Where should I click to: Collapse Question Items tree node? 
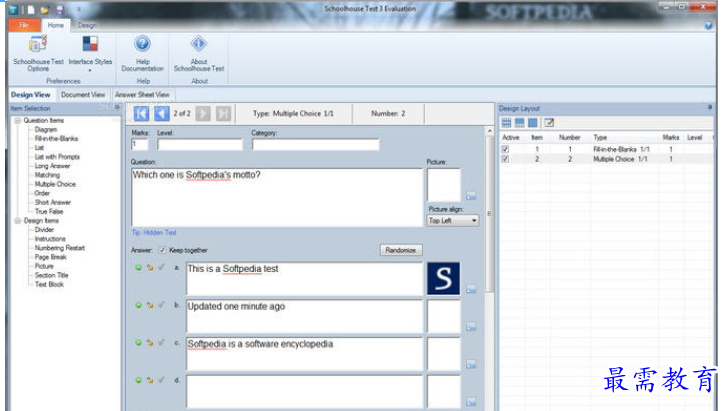18,120
